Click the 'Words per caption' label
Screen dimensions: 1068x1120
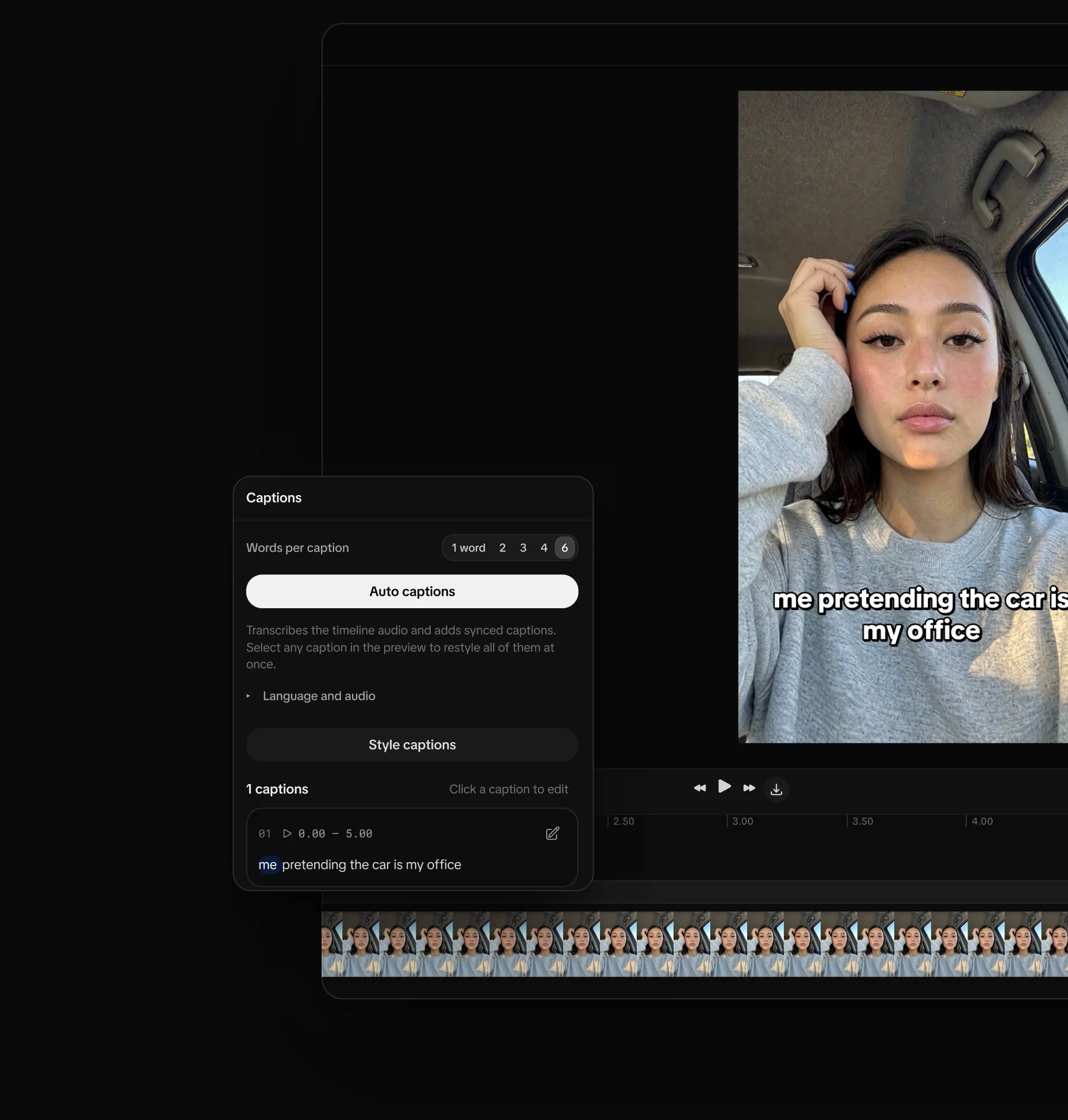297,548
